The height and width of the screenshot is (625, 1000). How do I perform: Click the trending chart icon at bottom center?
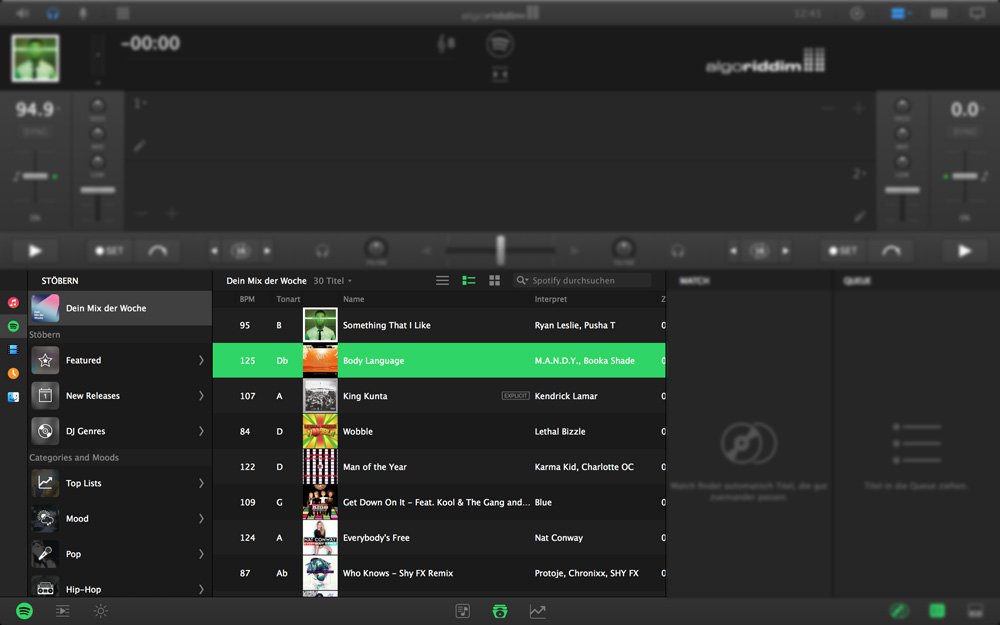[538, 611]
